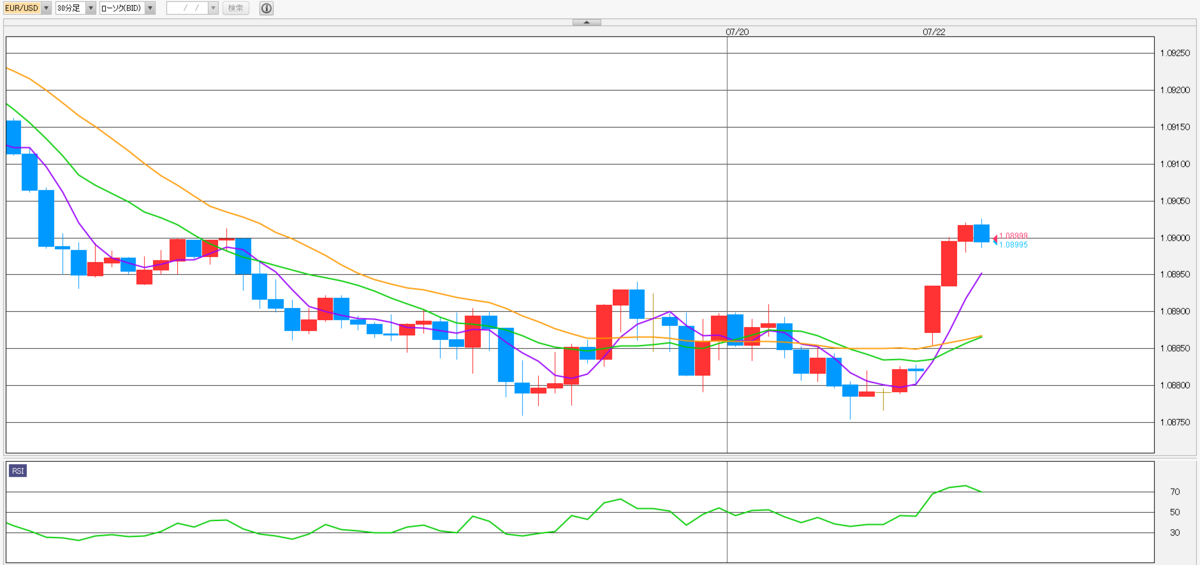
Task: Click the 1.08850 price axis label
Action: coord(1176,349)
